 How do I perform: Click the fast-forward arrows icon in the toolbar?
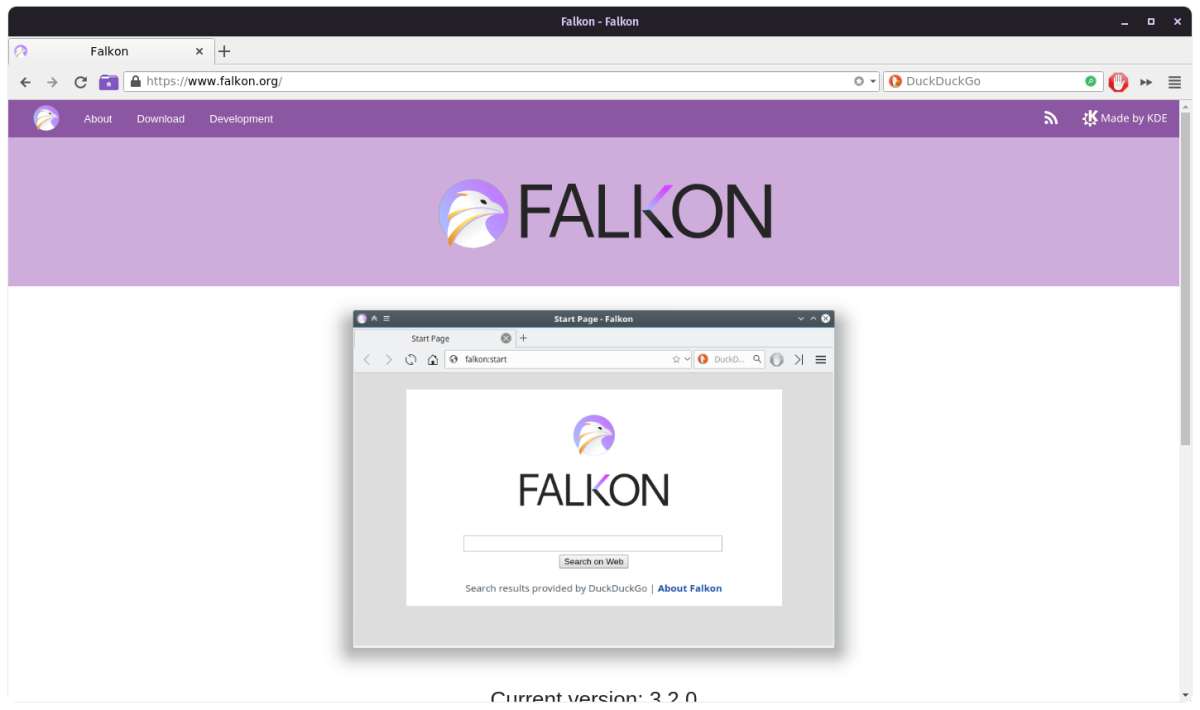[x=1146, y=82]
